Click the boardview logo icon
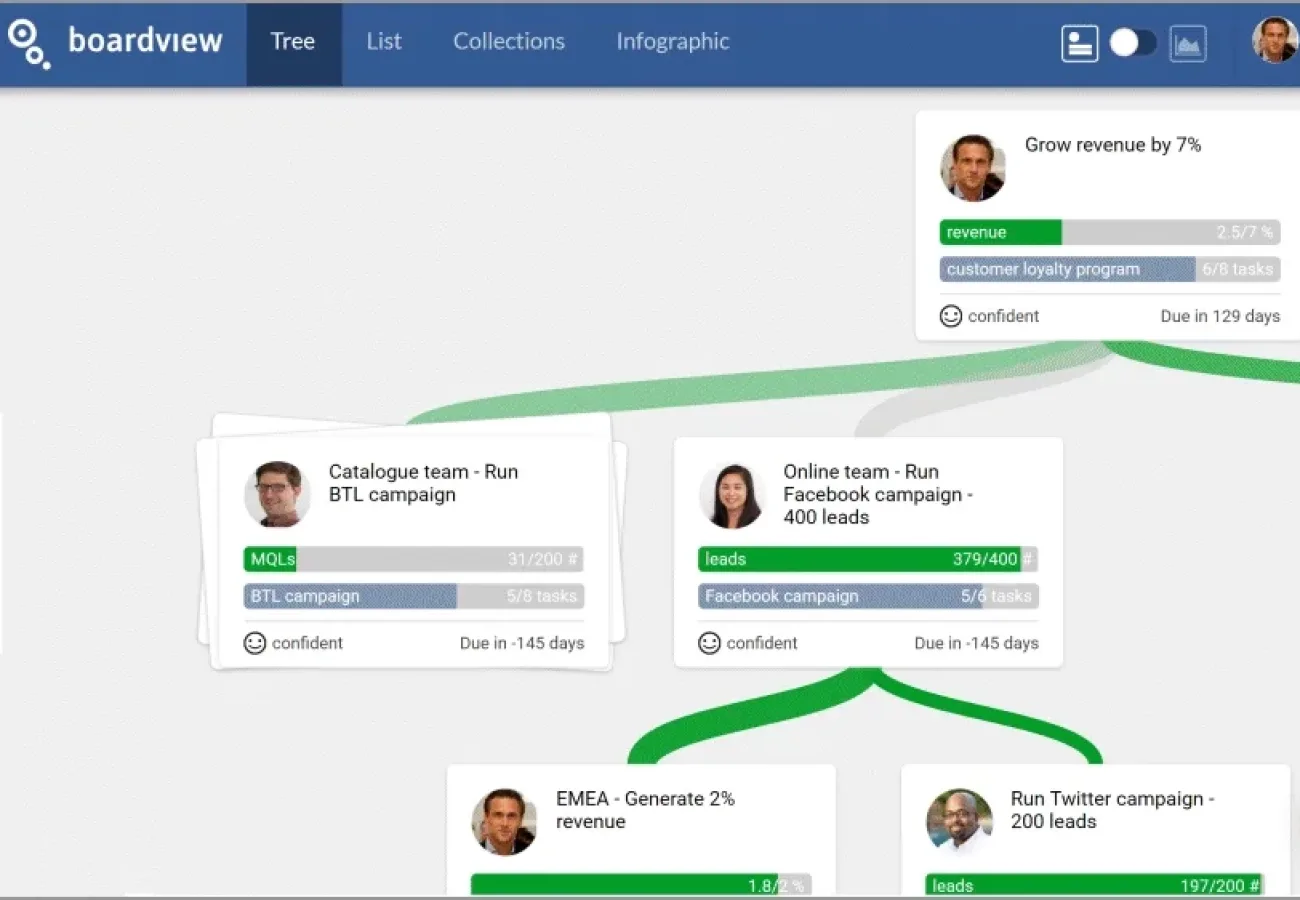1300x900 pixels. tap(28, 43)
